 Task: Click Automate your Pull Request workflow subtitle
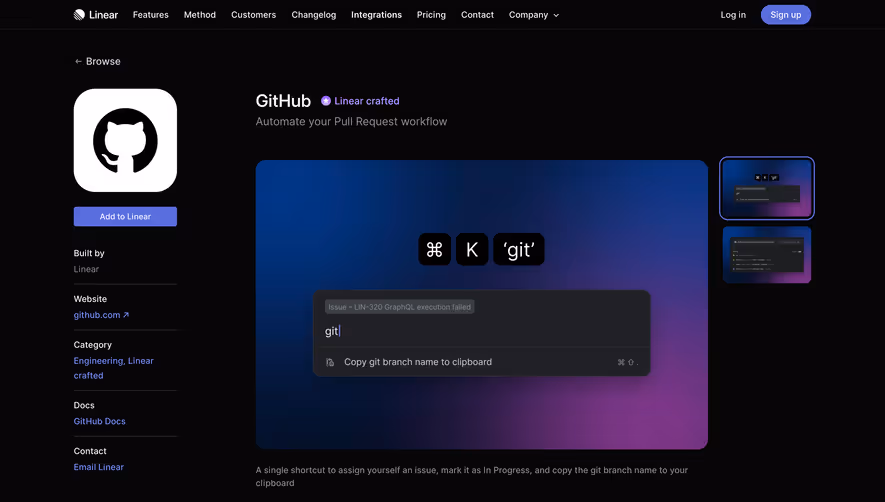pos(351,121)
